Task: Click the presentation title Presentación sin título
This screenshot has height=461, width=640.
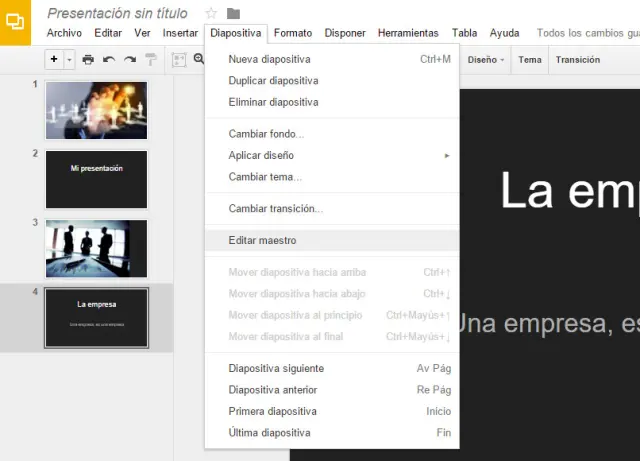Action: coord(117,13)
